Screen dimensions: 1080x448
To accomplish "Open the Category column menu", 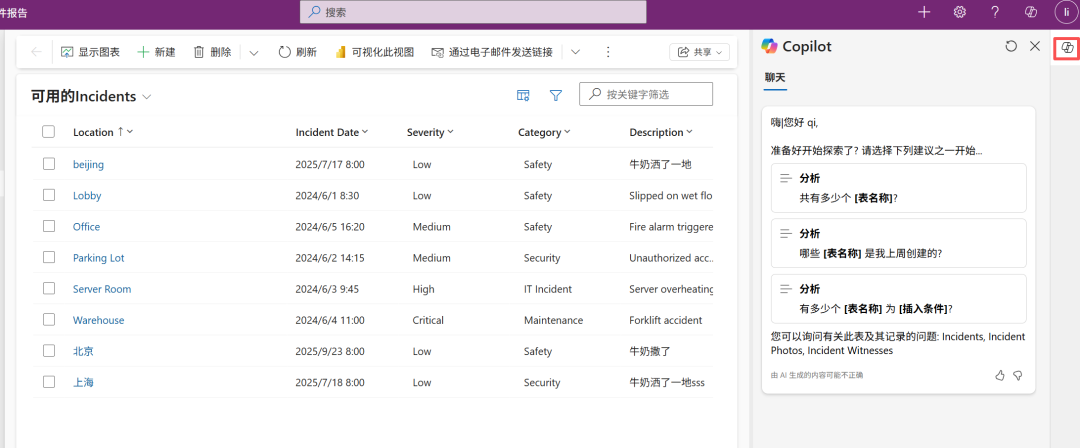I will click(x=544, y=132).
